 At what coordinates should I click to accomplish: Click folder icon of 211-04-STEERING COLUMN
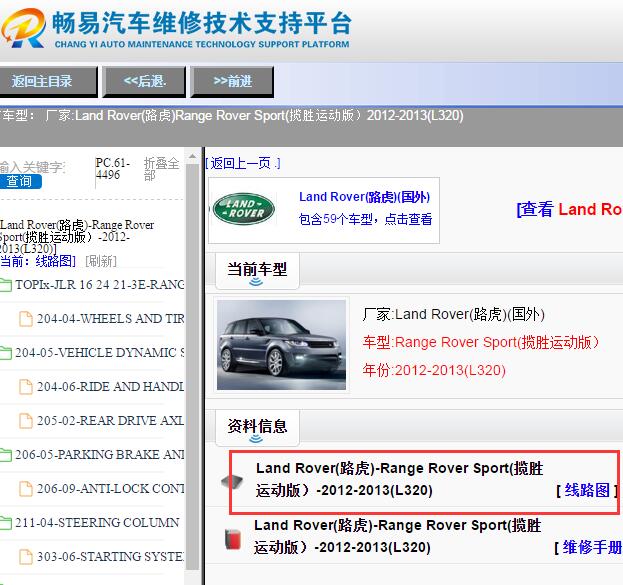[x=6, y=523]
